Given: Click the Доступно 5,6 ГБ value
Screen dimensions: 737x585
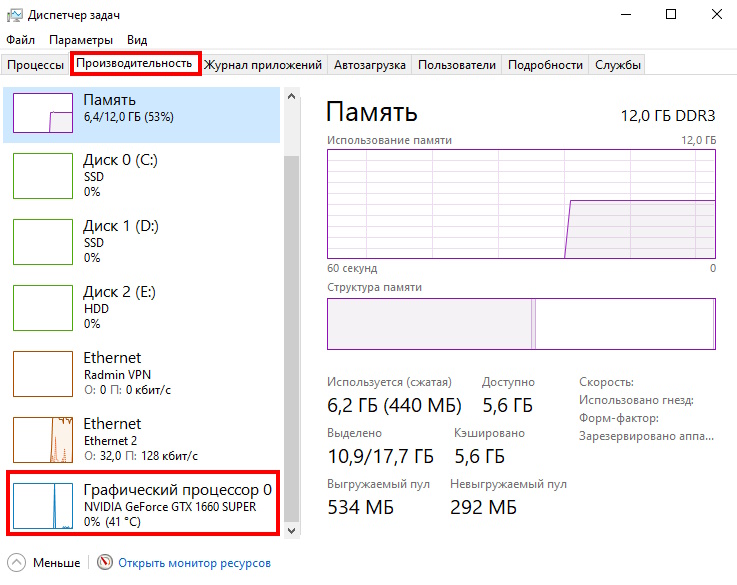Looking at the screenshot, I should (507, 405).
